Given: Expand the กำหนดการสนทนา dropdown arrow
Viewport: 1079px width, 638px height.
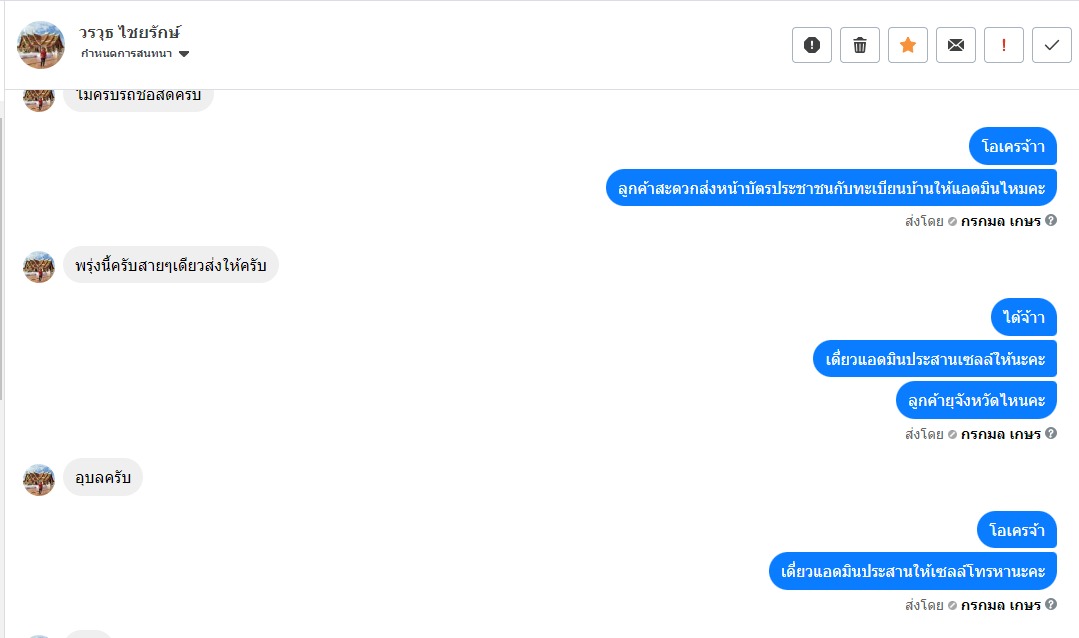Looking at the screenshot, I should click(184, 54).
